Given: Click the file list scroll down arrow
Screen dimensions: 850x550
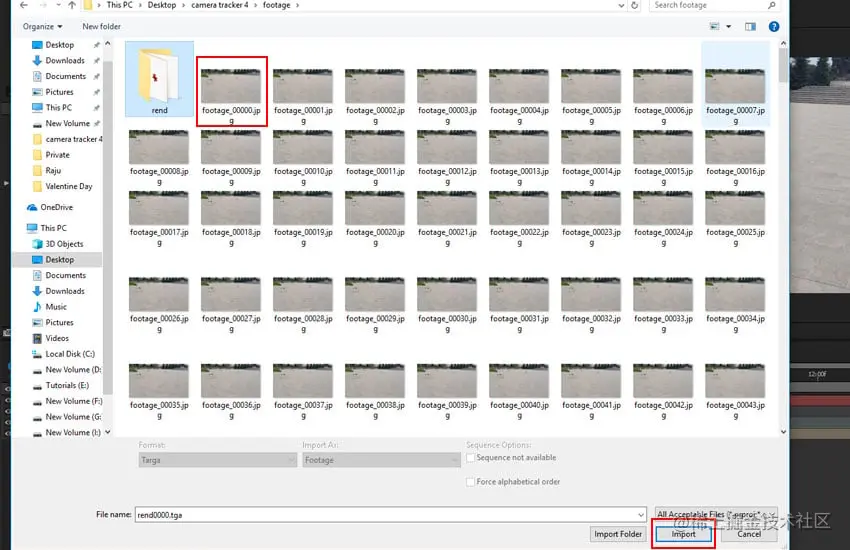Looking at the screenshot, I should click(783, 432).
